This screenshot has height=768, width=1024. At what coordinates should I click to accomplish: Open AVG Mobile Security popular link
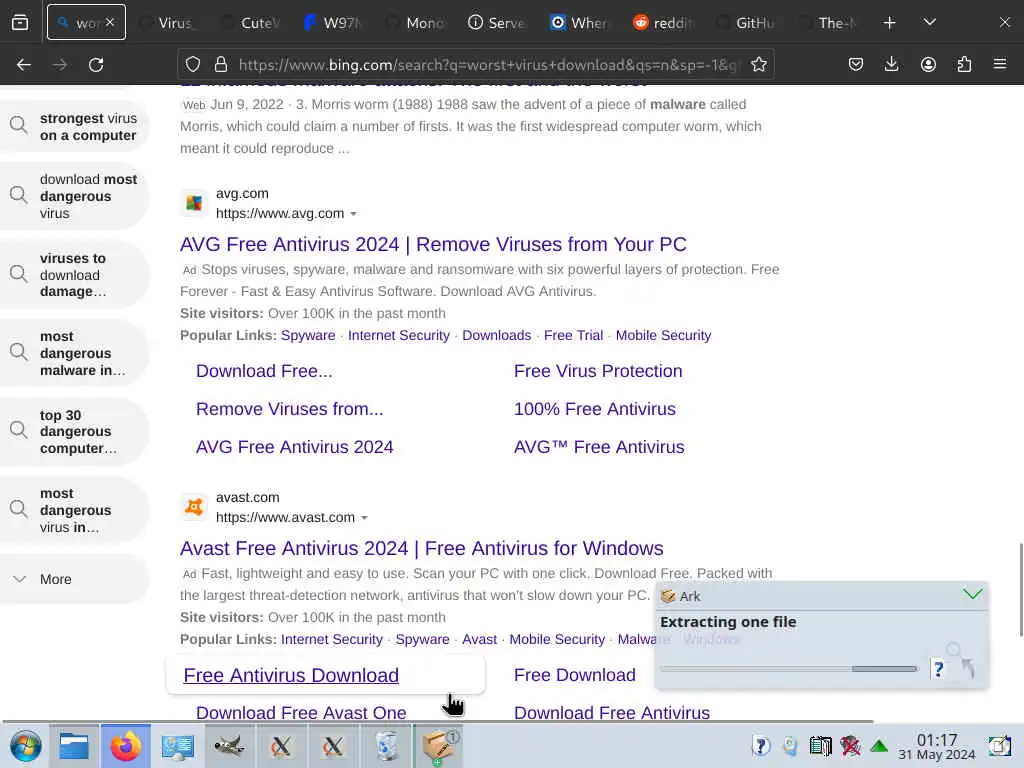663,336
